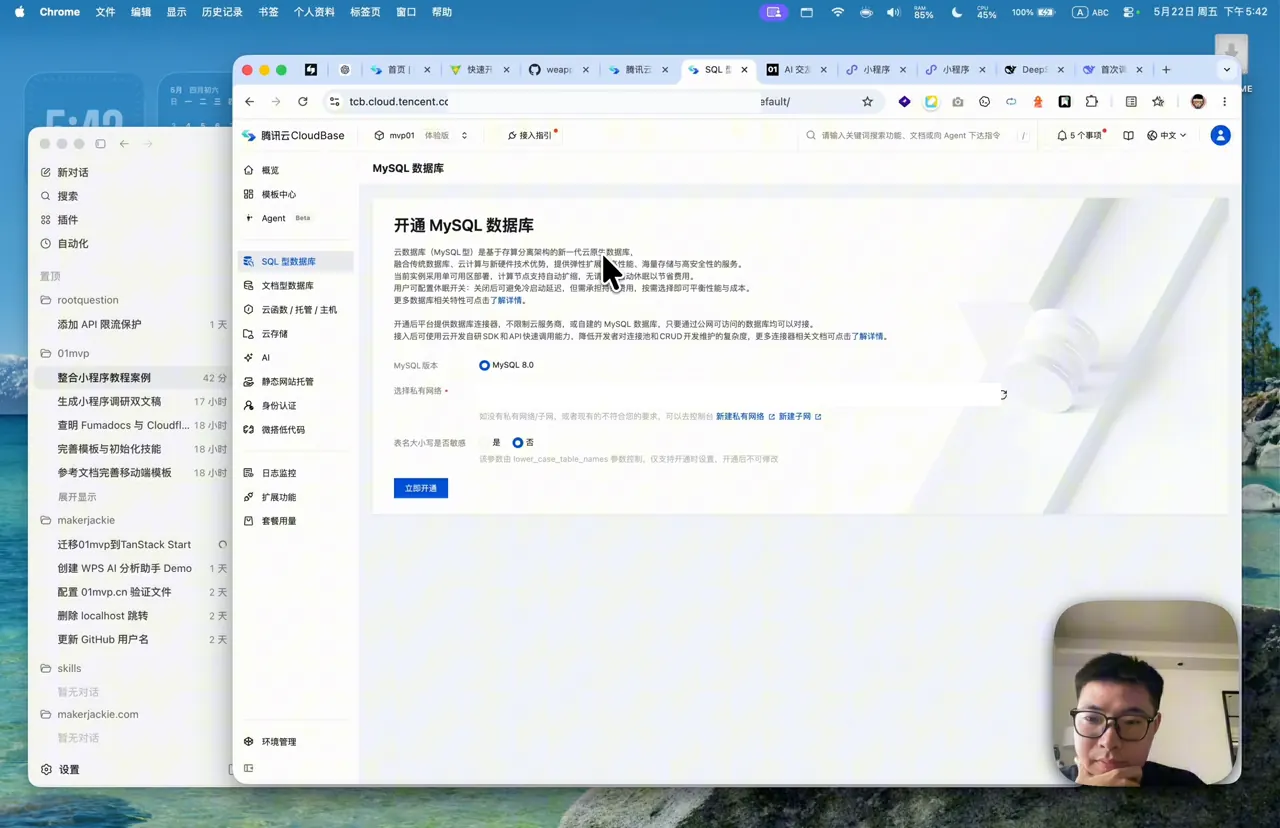Image resolution: width=1280 pixels, height=828 pixels.
Task: Click the refresh icon beside 选择私有网络 field
Action: pos(1002,394)
